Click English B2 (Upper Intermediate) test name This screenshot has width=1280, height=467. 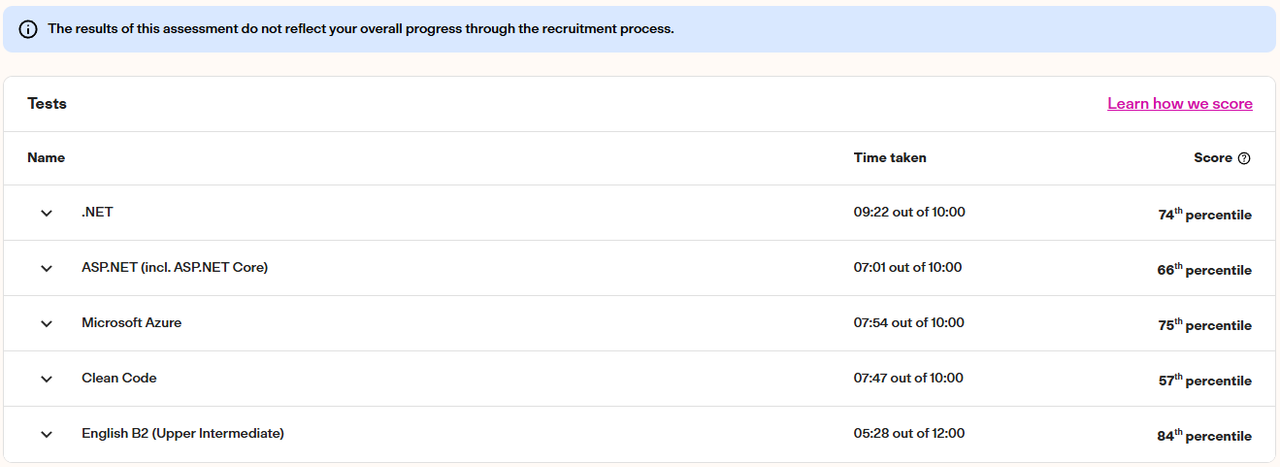point(183,433)
